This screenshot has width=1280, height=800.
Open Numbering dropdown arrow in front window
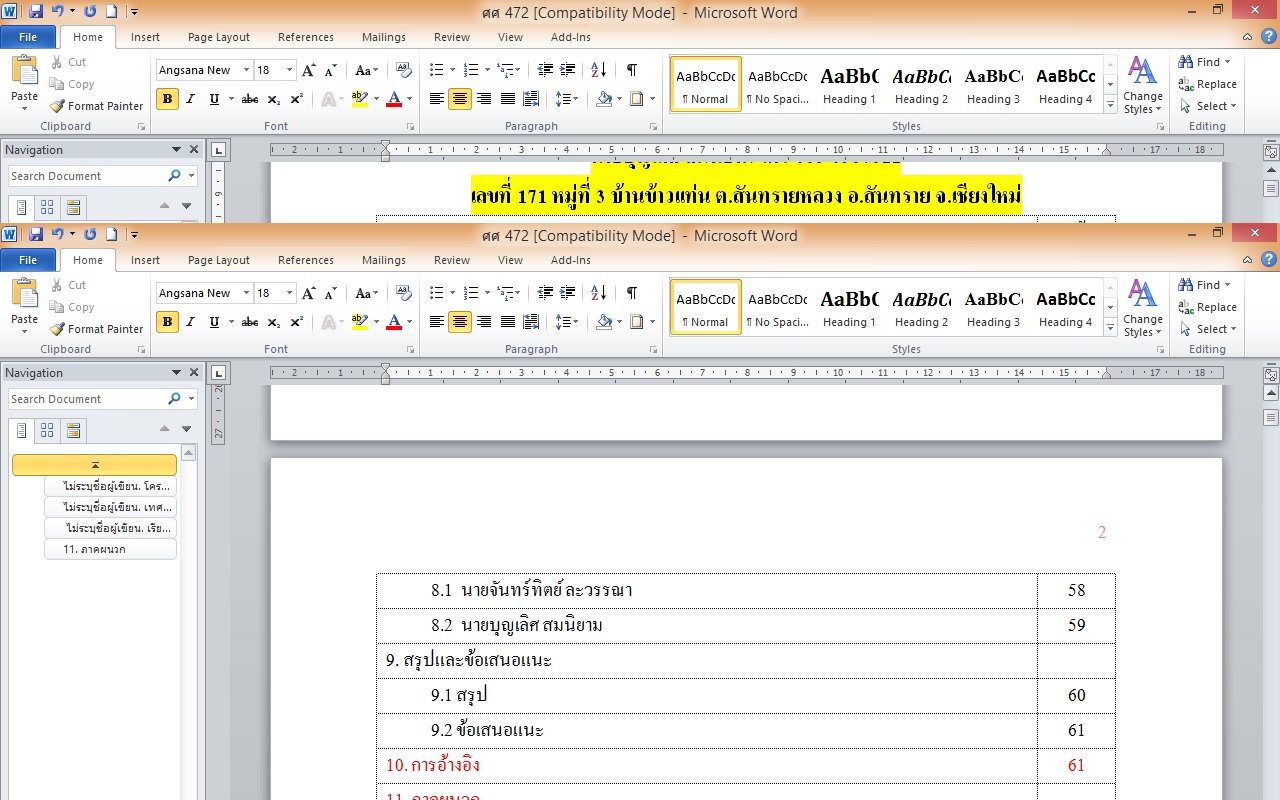click(487, 293)
